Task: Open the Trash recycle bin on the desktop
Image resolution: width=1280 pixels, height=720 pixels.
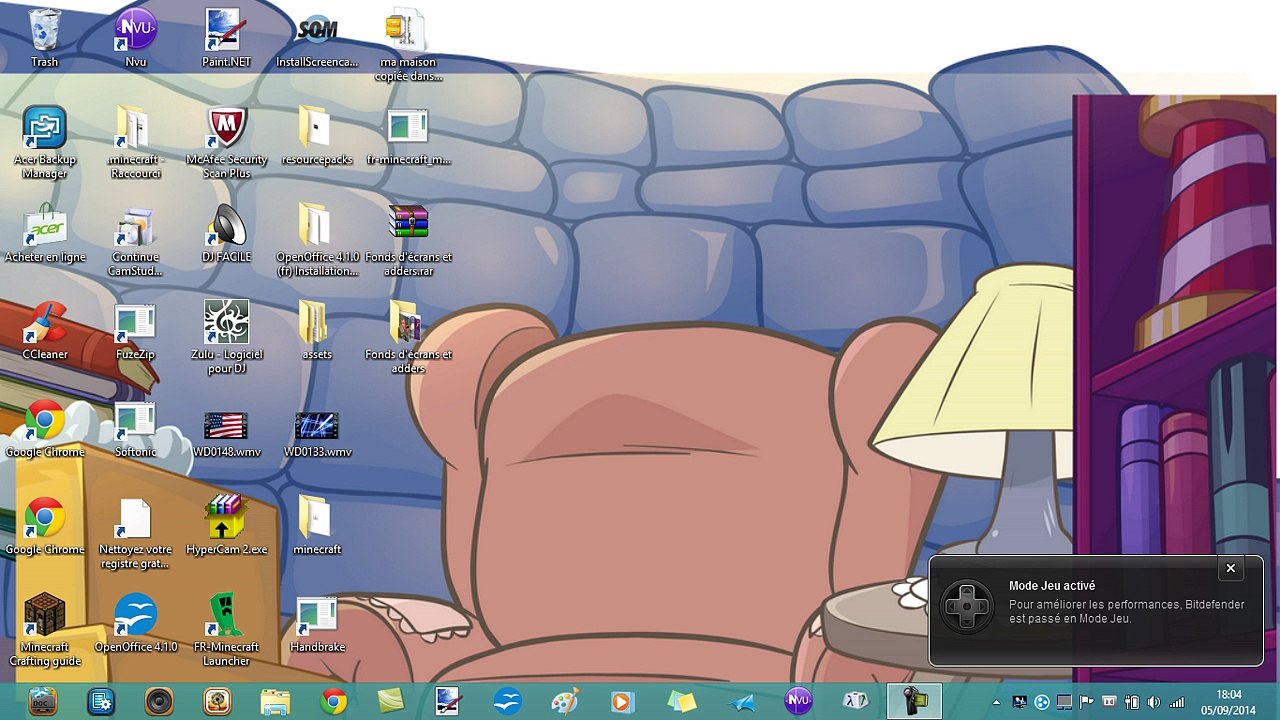Action: pos(44,38)
